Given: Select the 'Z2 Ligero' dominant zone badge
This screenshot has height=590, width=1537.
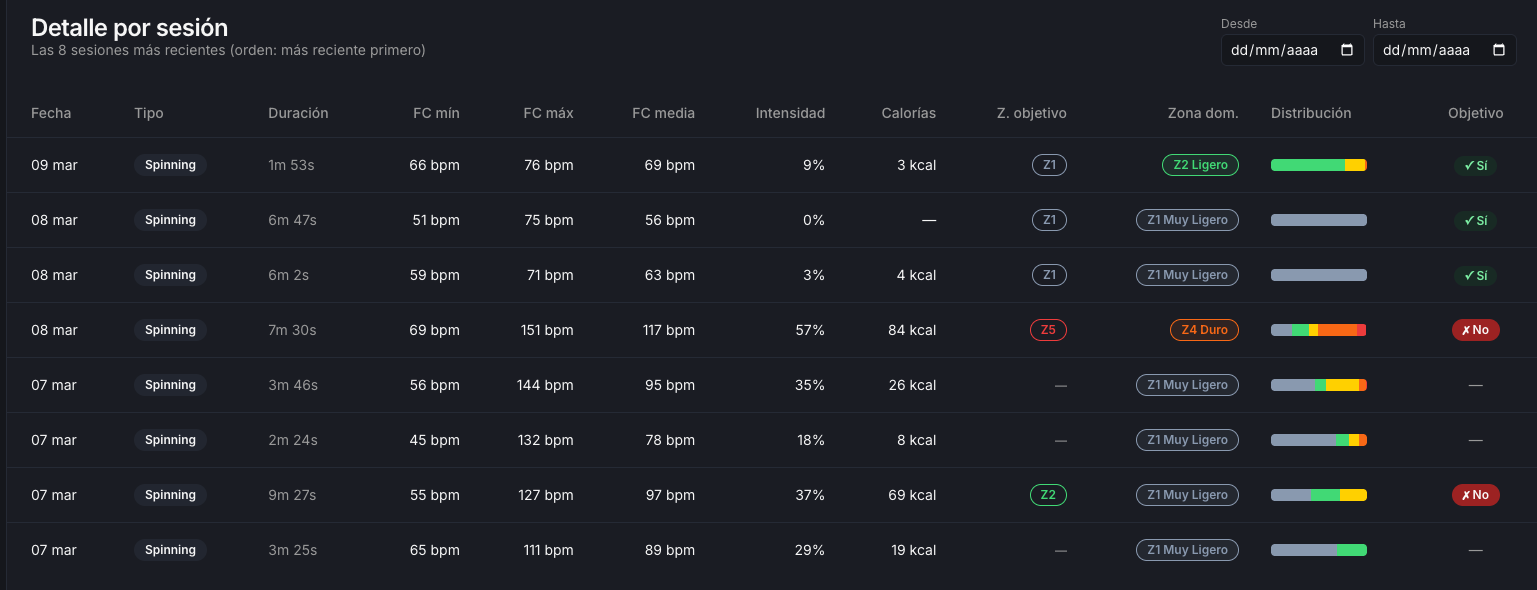Looking at the screenshot, I should coord(1200,165).
